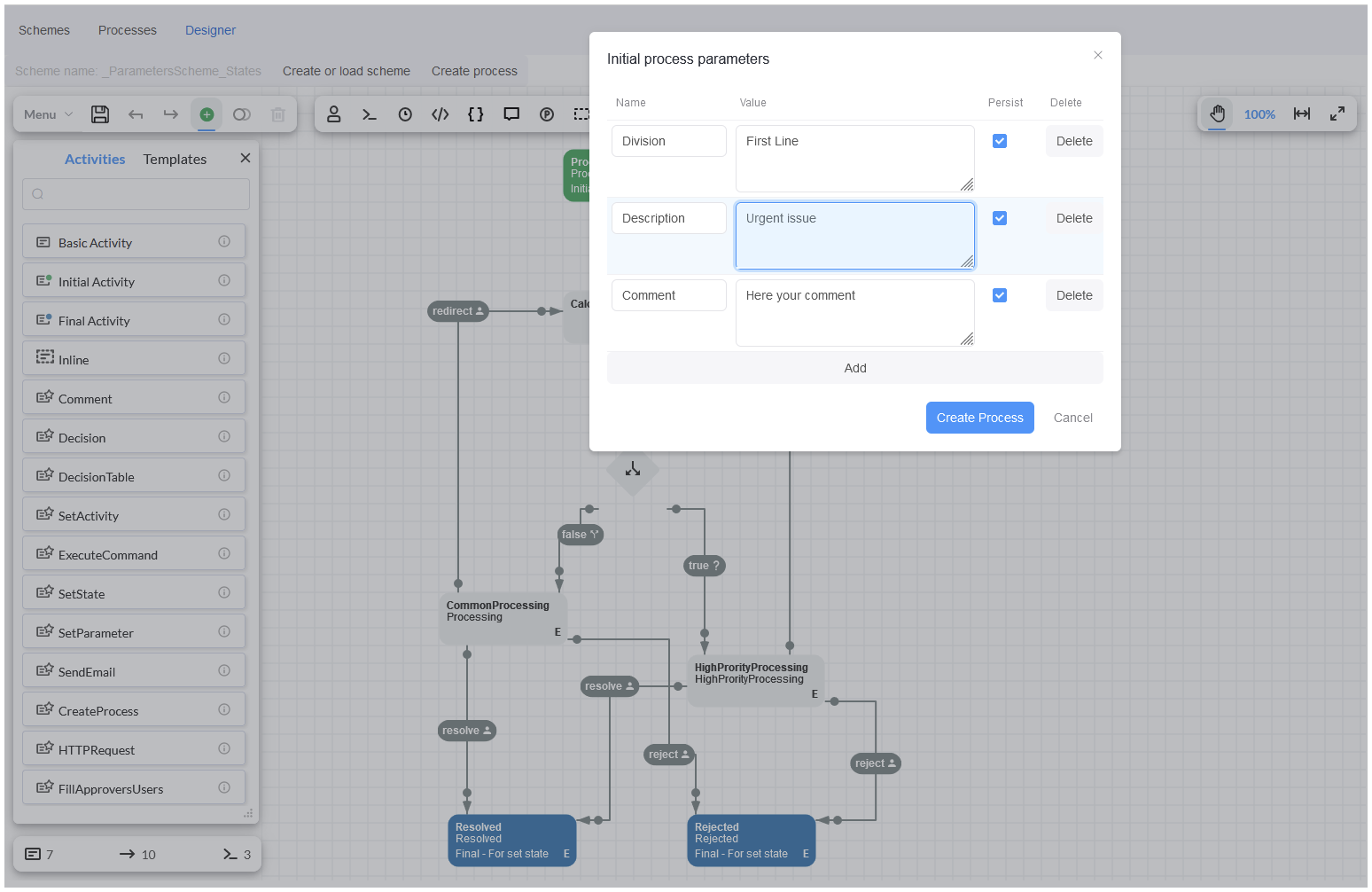Select the Rejected final state node

(752, 840)
